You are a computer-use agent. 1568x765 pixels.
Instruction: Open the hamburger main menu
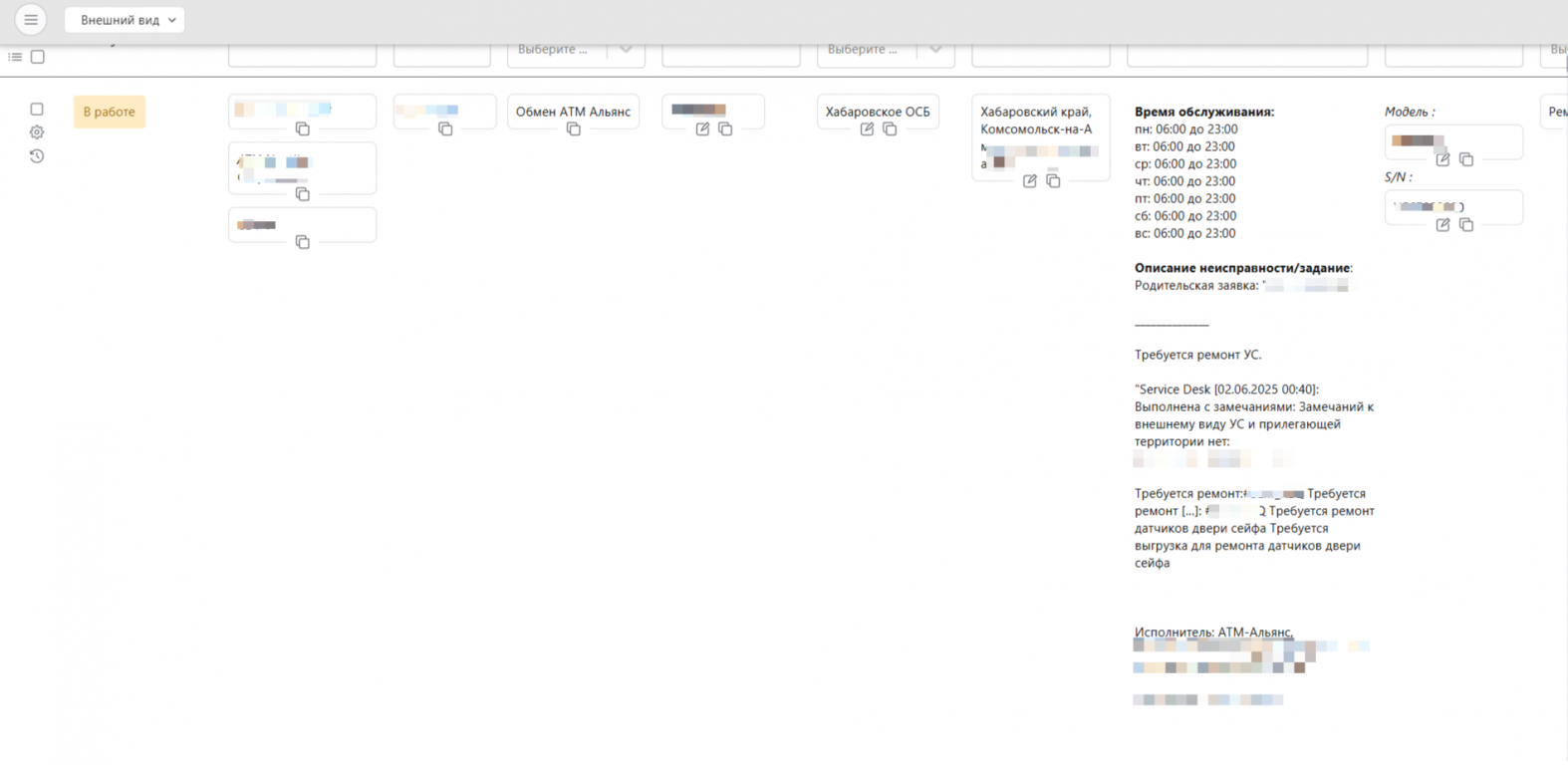(31, 19)
